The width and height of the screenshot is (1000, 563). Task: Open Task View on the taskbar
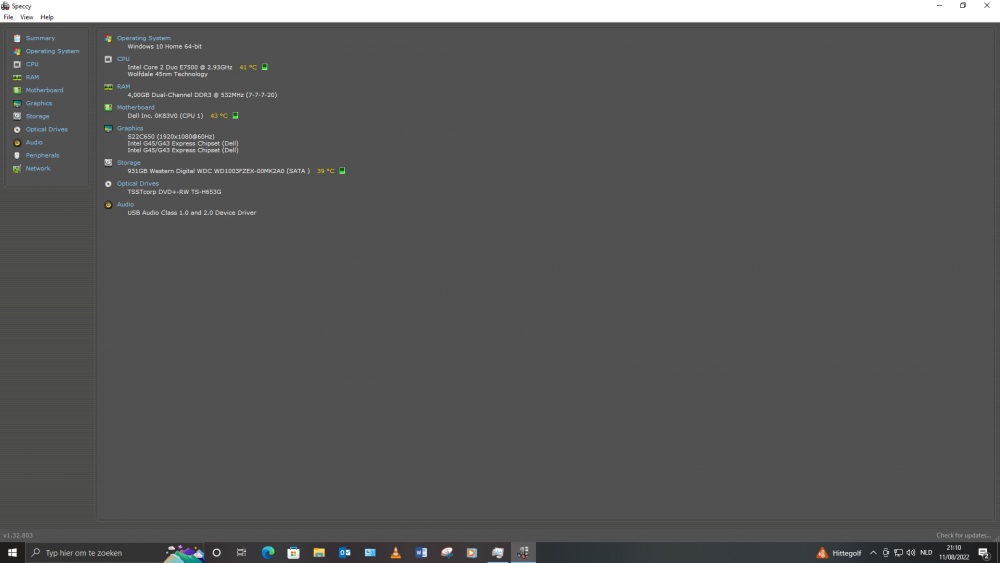pos(241,553)
